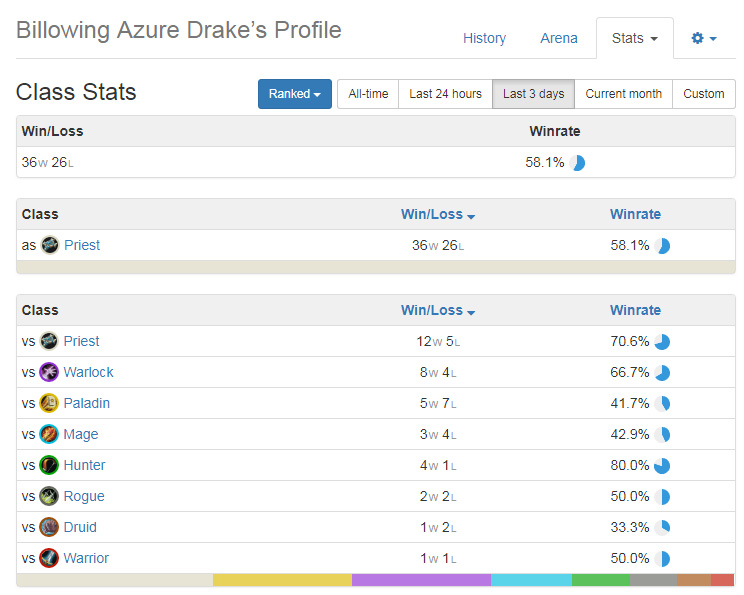Viewport: 744px width, 595px height.
Task: Click the purple Warlock bar segment
Action: pyautogui.click(x=421, y=580)
